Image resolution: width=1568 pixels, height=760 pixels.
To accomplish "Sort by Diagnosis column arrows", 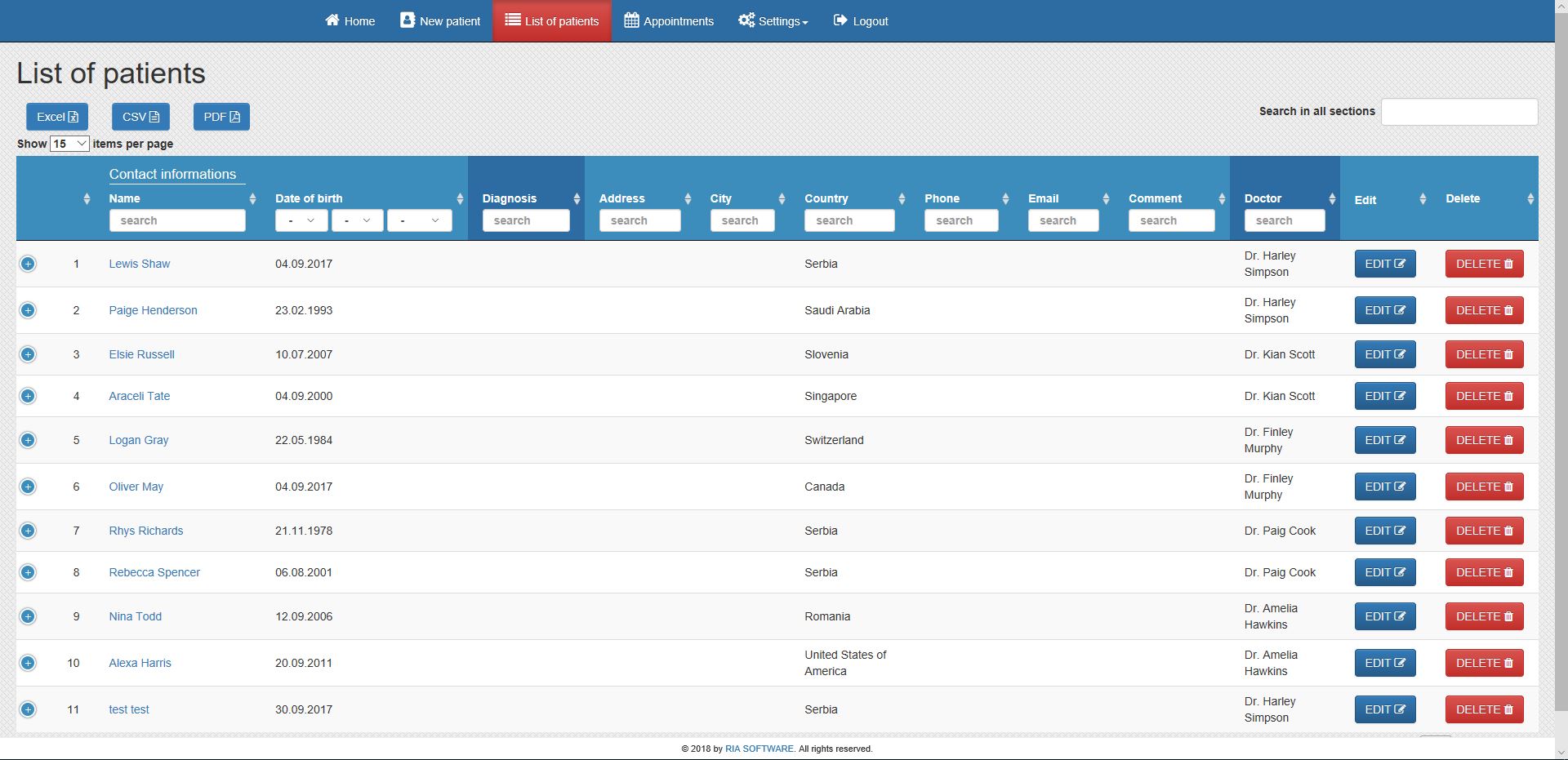I will tap(577, 199).
